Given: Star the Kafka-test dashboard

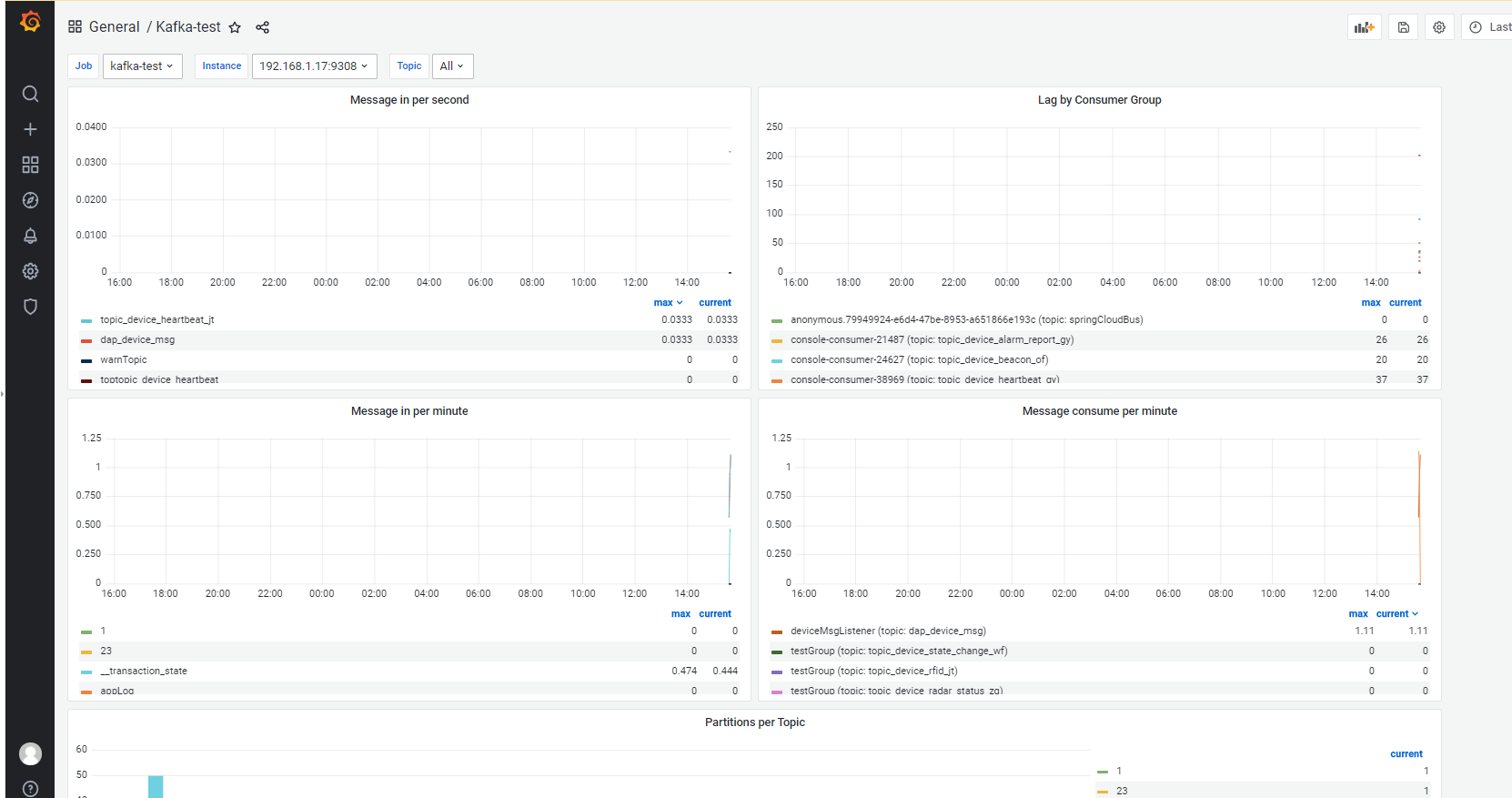Looking at the screenshot, I should click(x=235, y=27).
